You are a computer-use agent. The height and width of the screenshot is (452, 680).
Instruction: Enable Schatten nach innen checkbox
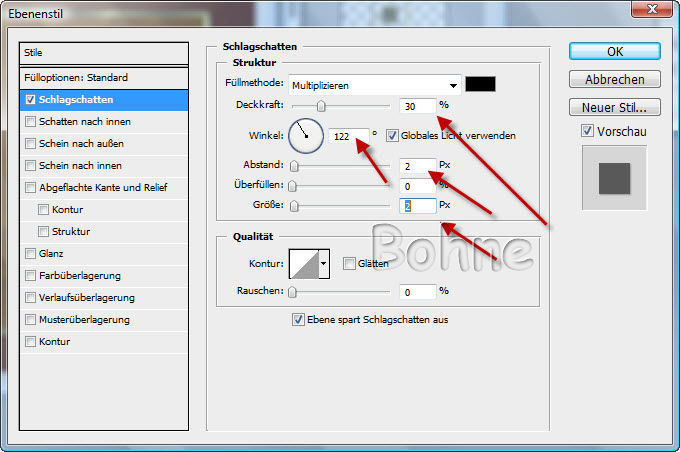pyautogui.click(x=31, y=122)
